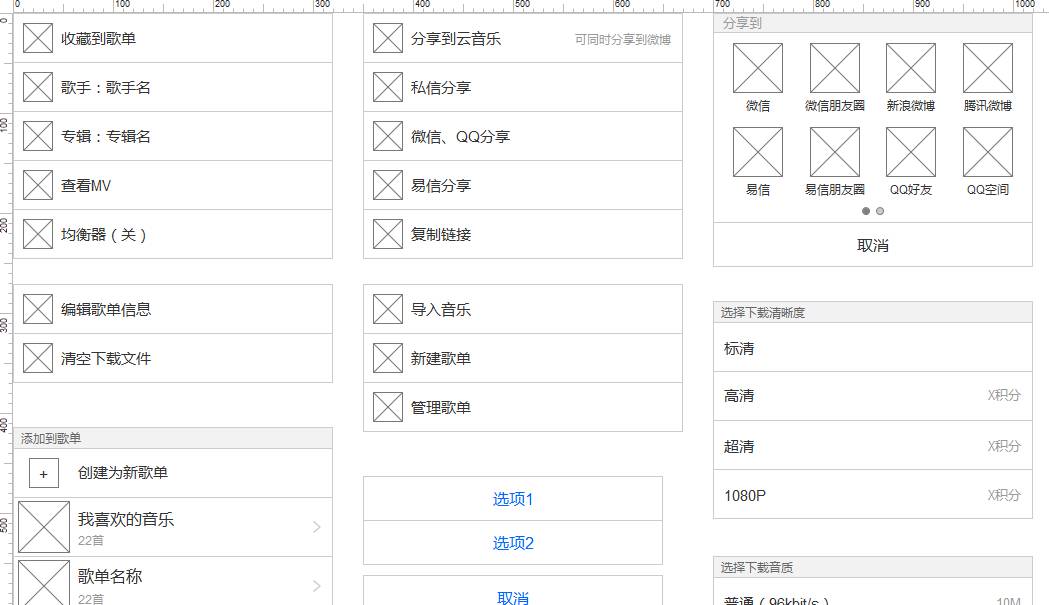This screenshot has height=605, width=1049.
Task: Select the 复制链接 menu entry
Action: [522, 234]
